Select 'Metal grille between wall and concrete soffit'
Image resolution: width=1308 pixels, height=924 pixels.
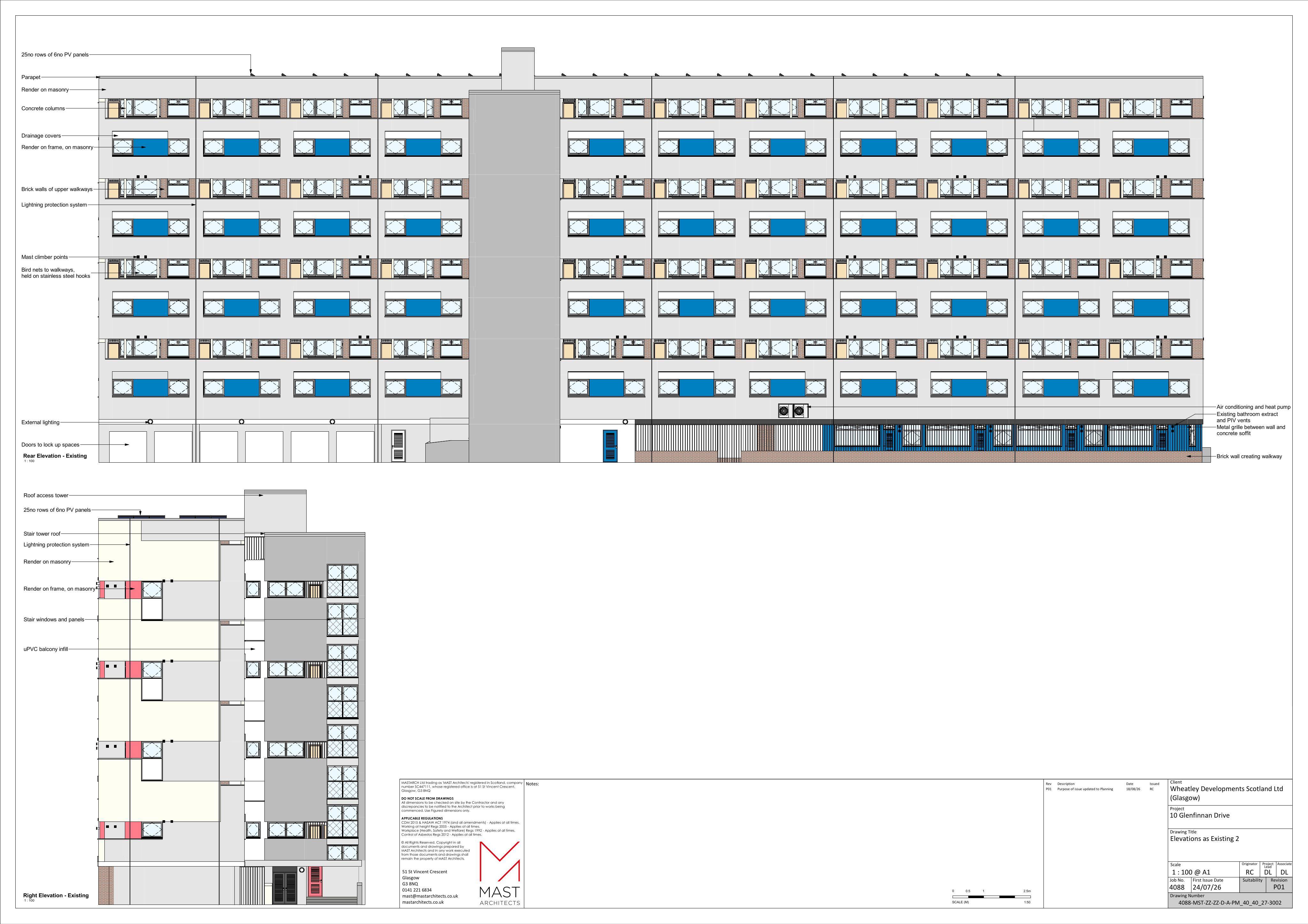point(1251,430)
